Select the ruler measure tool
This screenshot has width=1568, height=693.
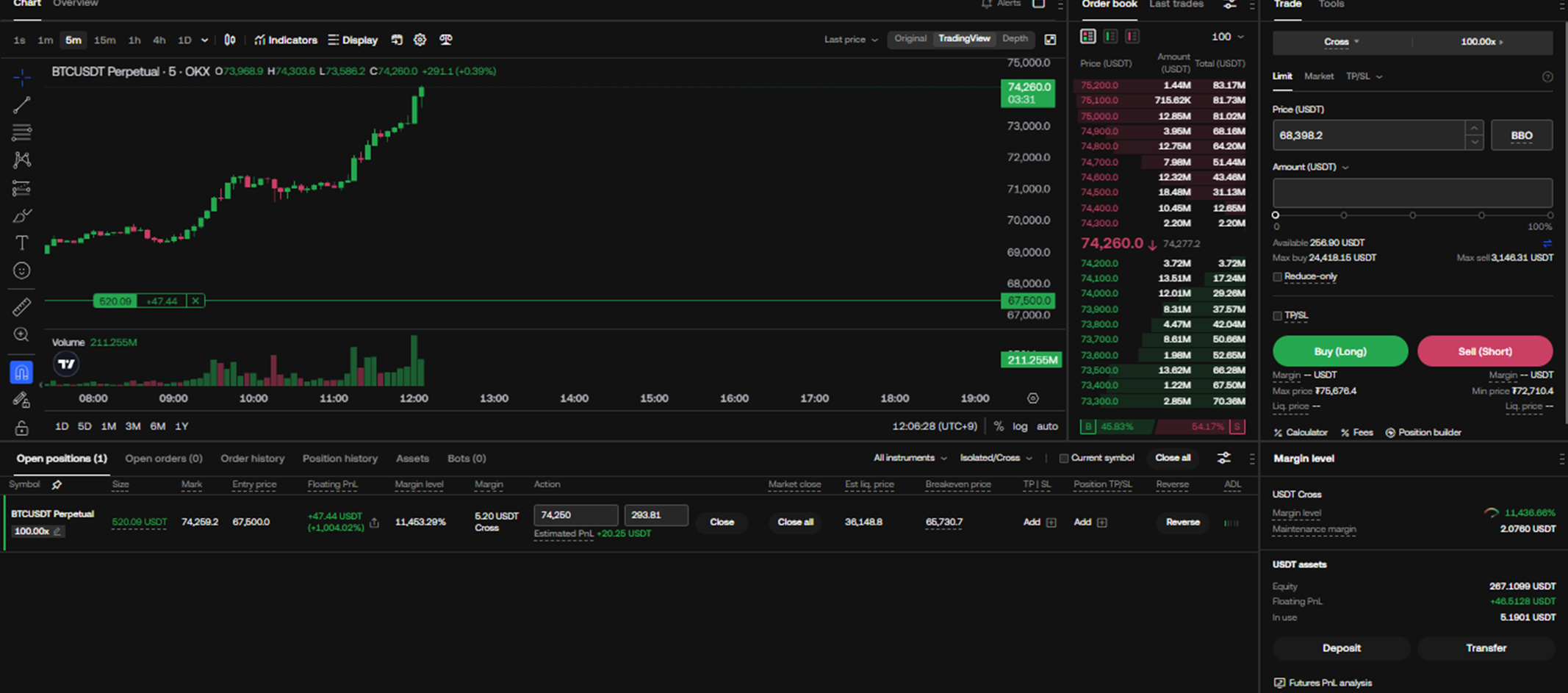pyautogui.click(x=21, y=306)
